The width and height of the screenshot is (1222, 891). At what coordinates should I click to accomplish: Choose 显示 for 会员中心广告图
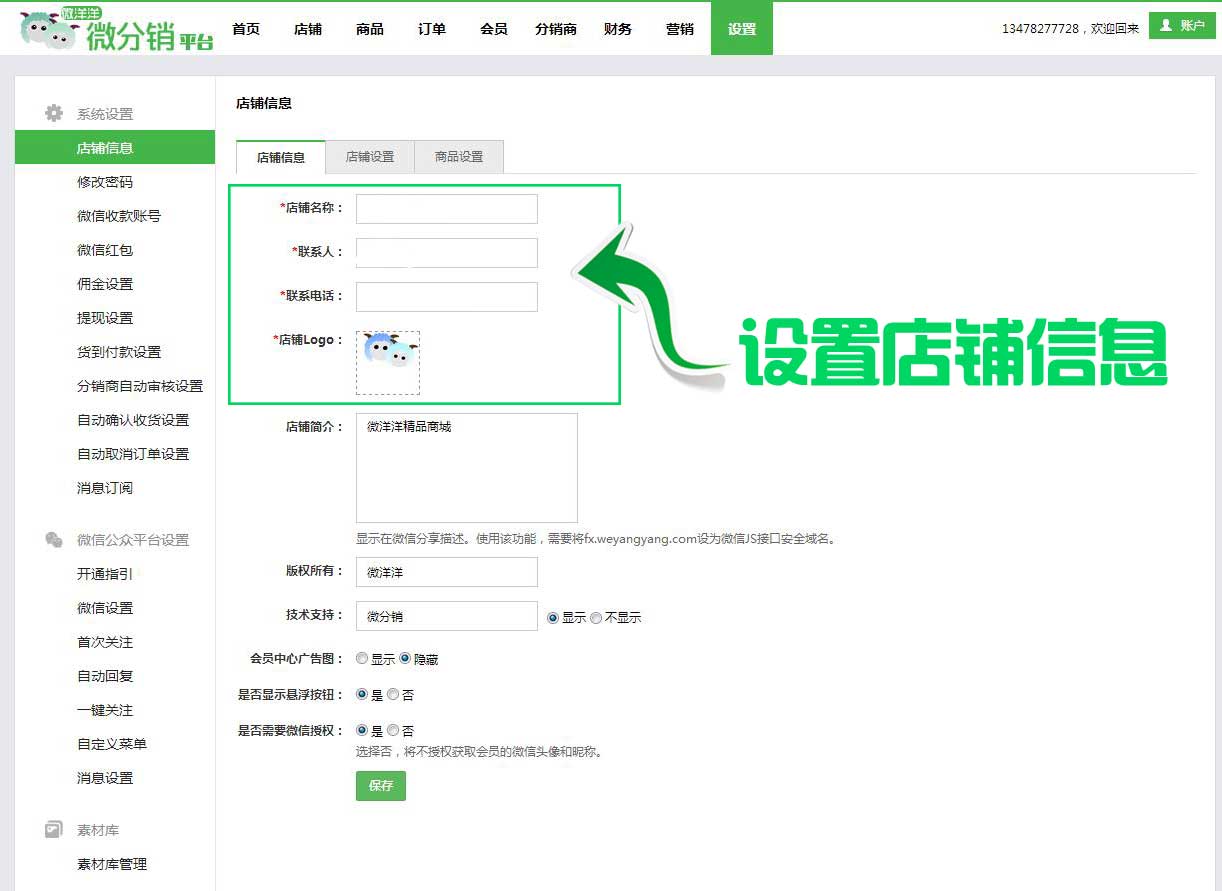(x=362, y=659)
